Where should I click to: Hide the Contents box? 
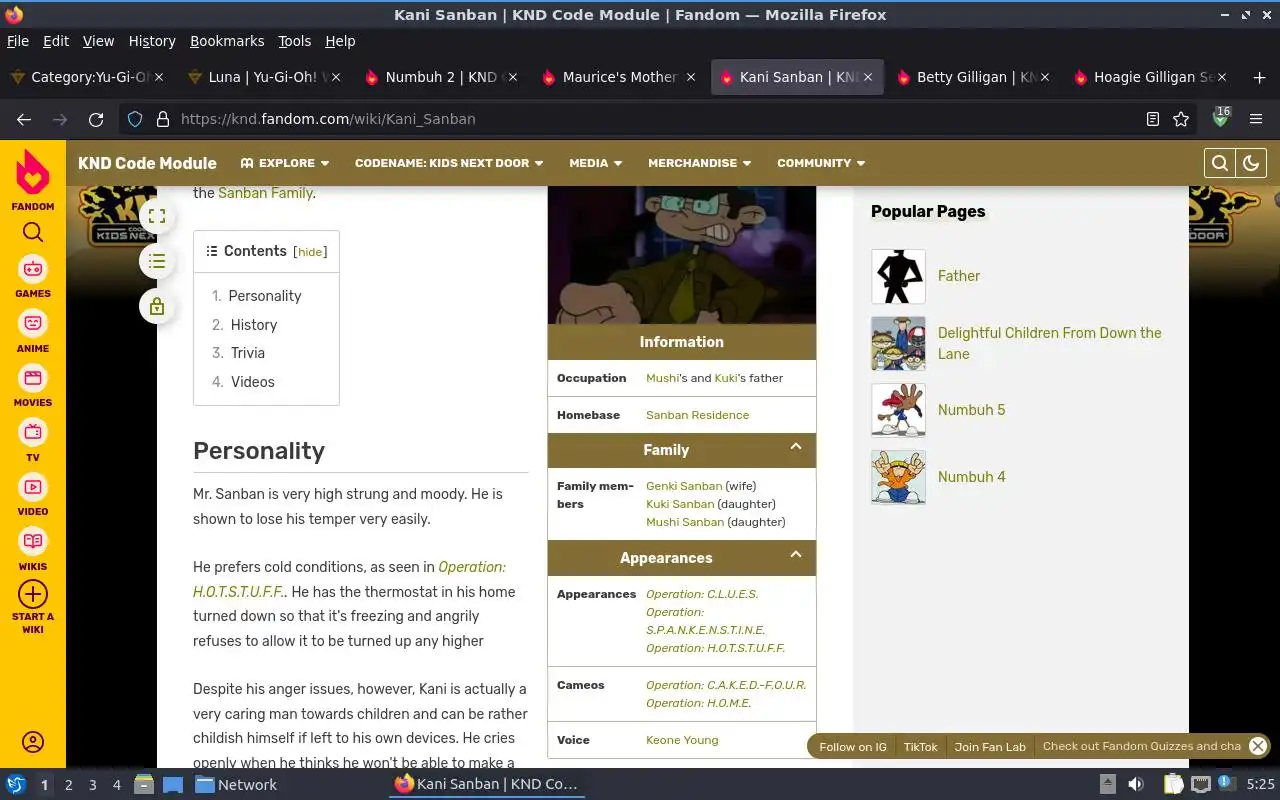[x=310, y=252]
